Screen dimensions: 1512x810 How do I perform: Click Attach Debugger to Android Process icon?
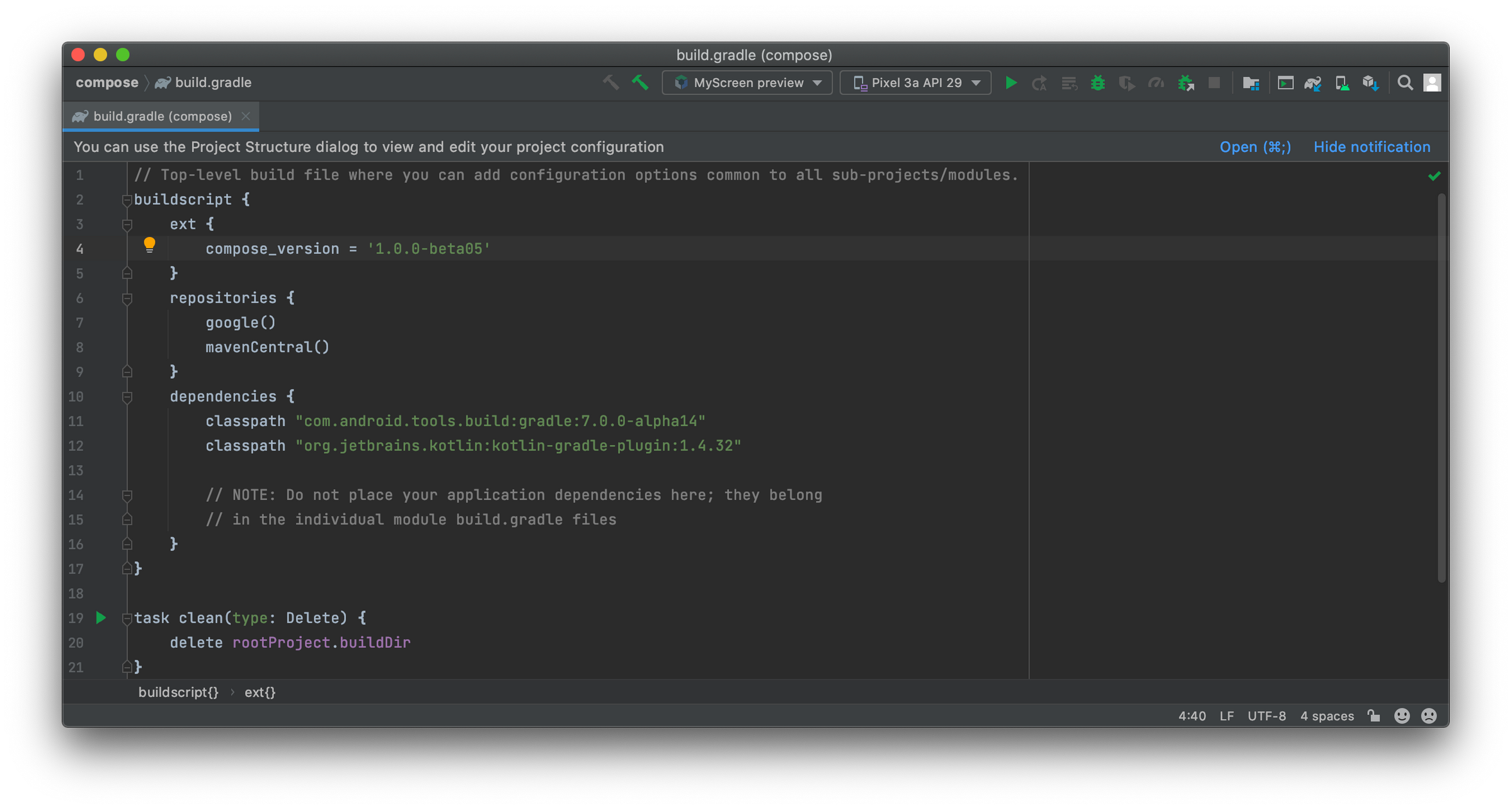tap(1186, 83)
